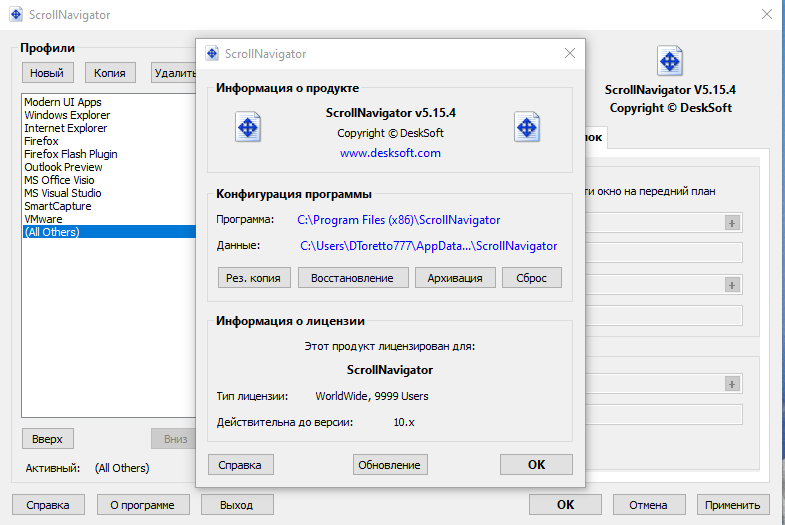Image resolution: width=785 pixels, height=525 pixels.
Task: Click the topmost input field beside plus button
Action: point(663,223)
